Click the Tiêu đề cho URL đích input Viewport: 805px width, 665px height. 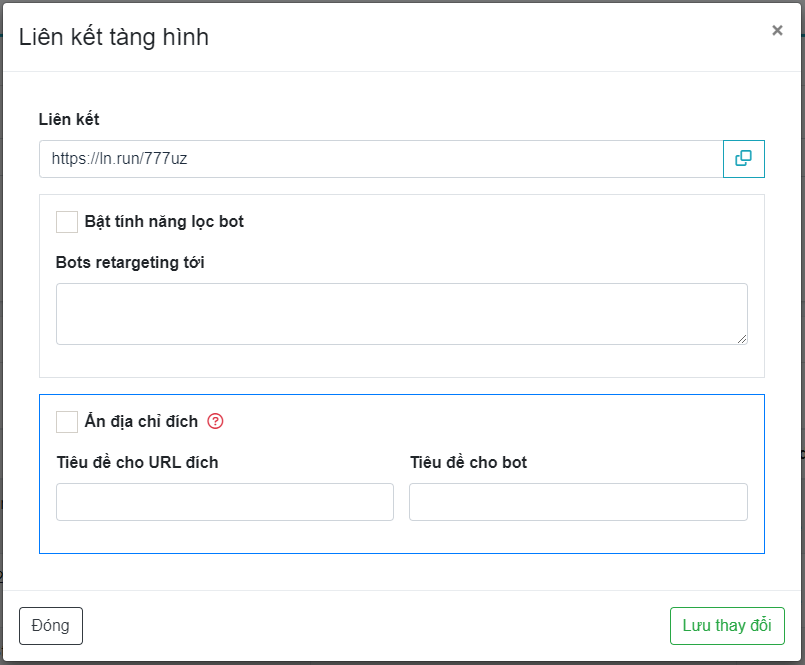click(x=225, y=502)
